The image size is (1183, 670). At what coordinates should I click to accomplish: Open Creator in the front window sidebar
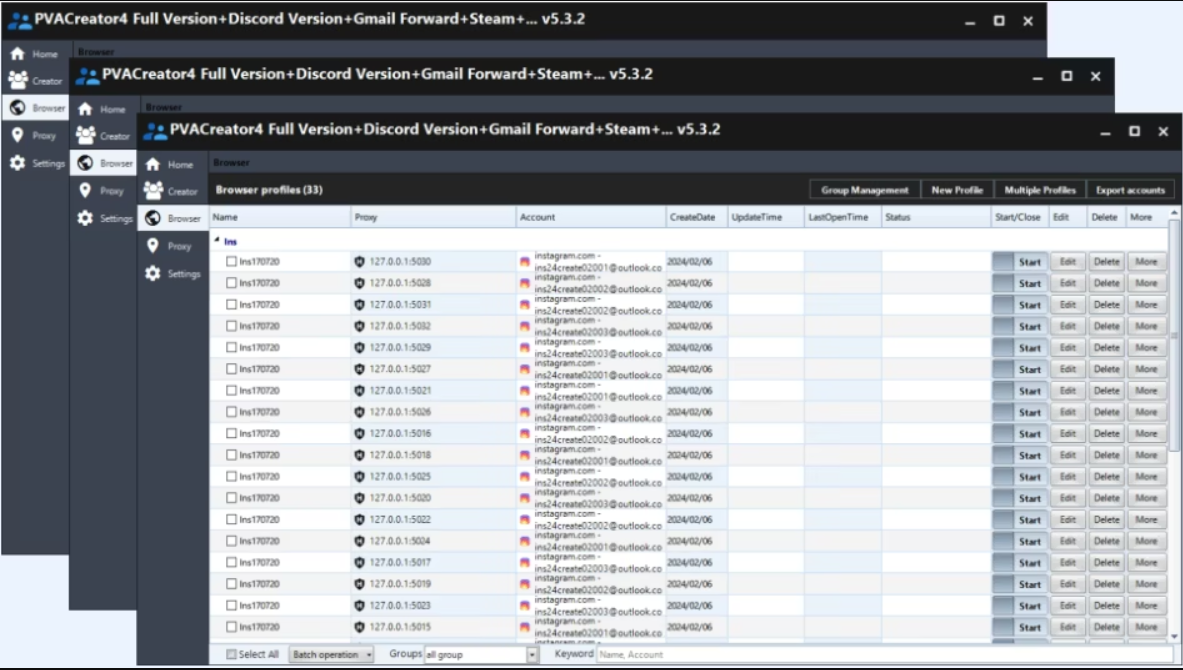coord(173,191)
